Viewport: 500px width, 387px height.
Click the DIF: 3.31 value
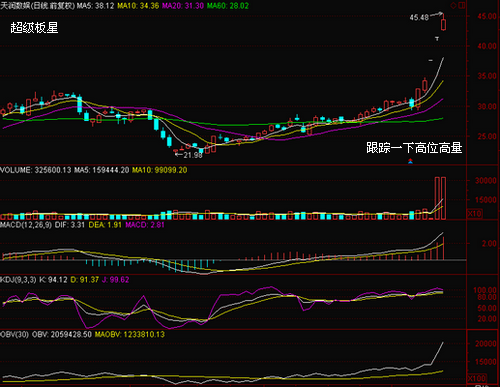[70, 225]
